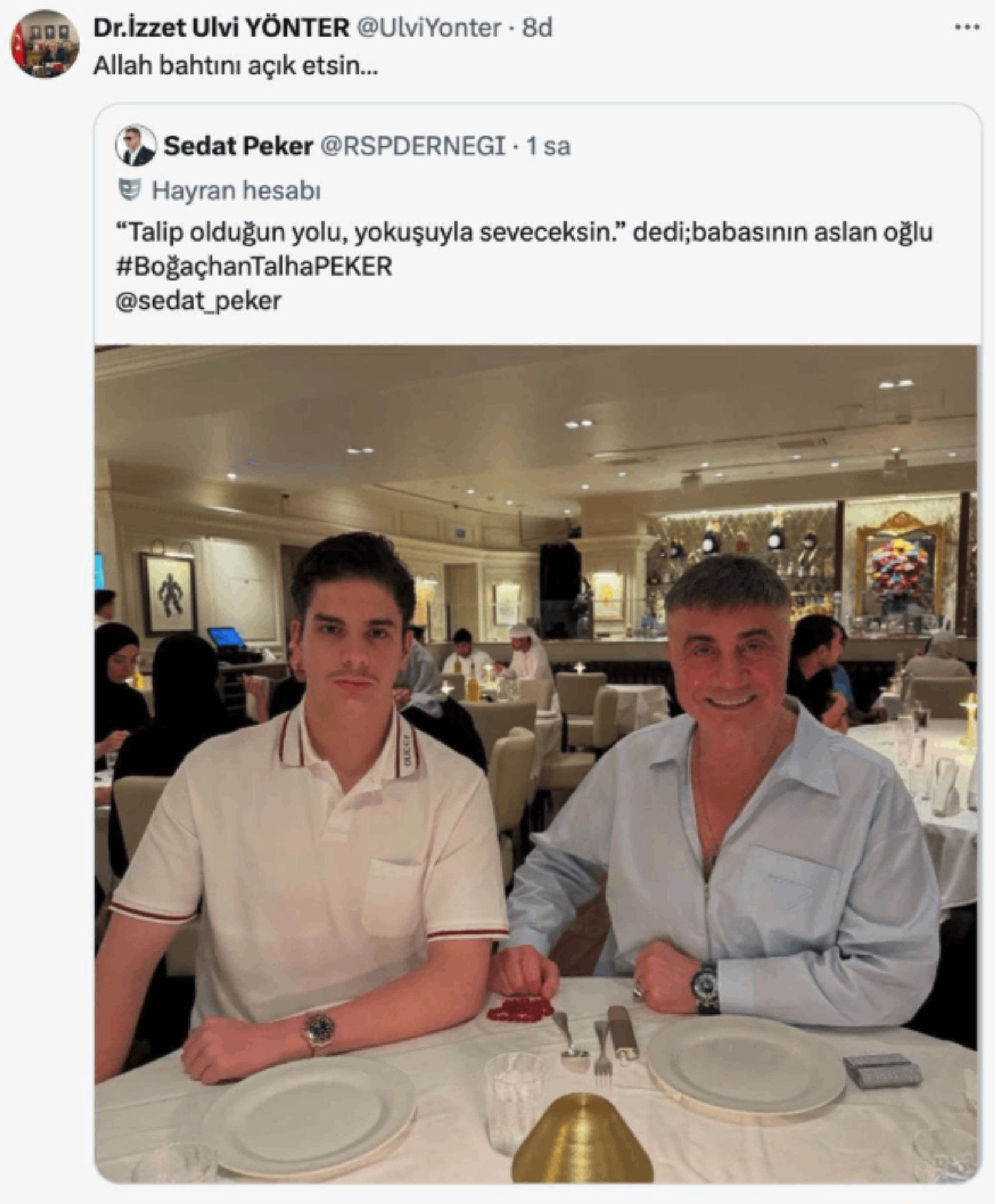Click the parody mask icon
The height and width of the screenshot is (1204, 995).
[130, 190]
